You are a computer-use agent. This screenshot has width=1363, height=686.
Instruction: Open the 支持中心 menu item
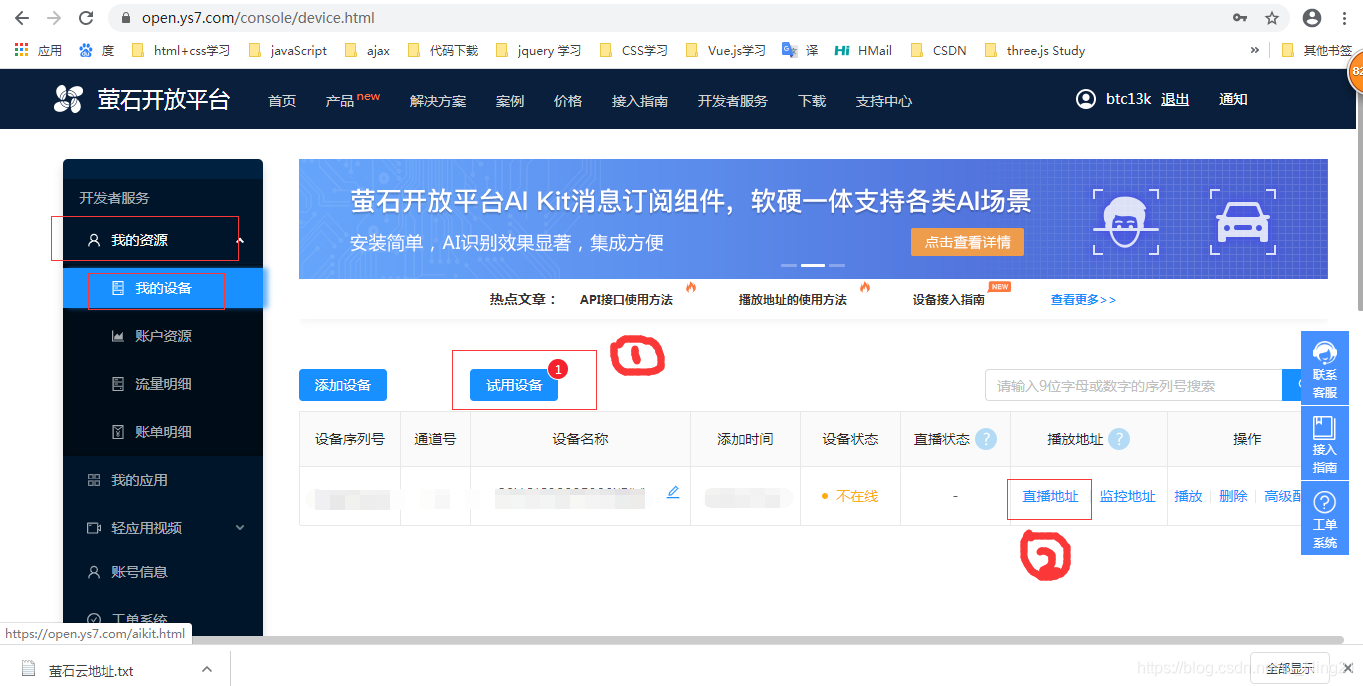pyautogui.click(x=883, y=99)
